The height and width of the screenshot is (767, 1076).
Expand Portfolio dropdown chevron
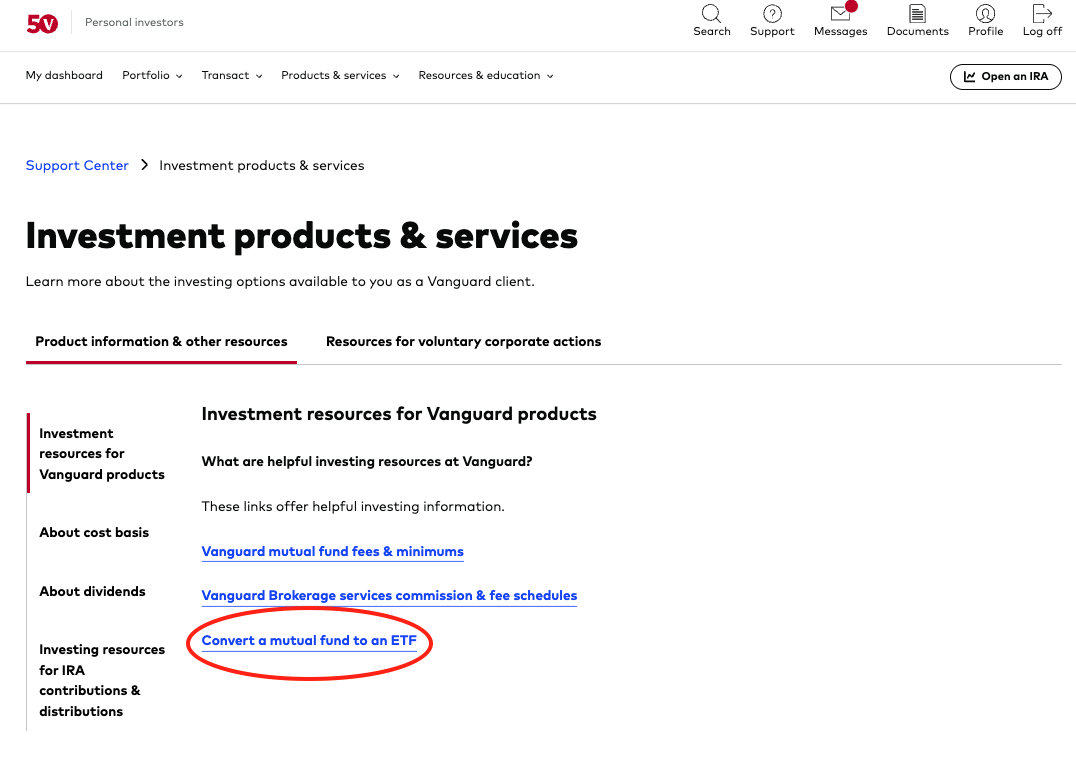(179, 76)
